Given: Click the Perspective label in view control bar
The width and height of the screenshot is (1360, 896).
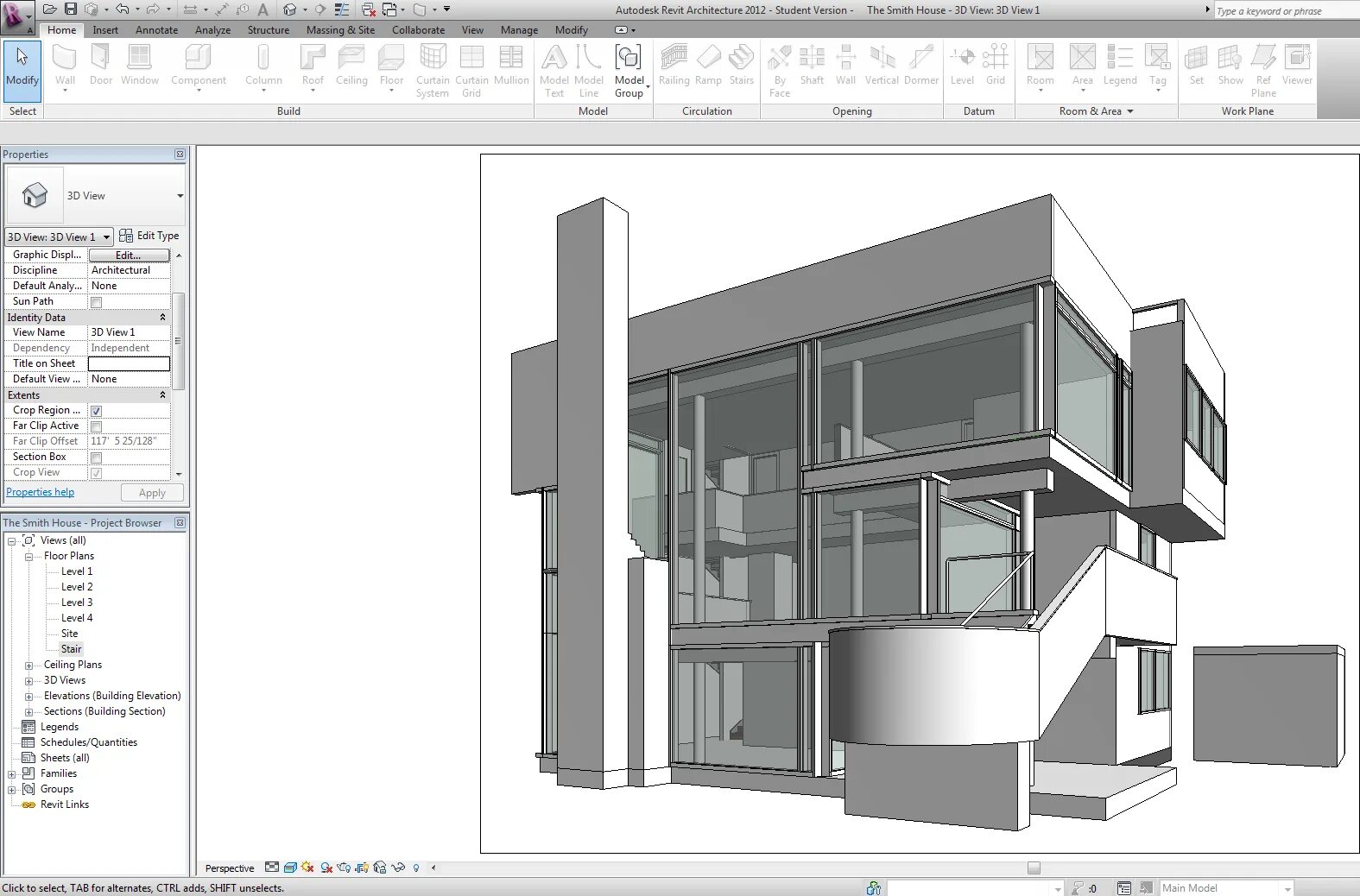Looking at the screenshot, I should [x=230, y=868].
